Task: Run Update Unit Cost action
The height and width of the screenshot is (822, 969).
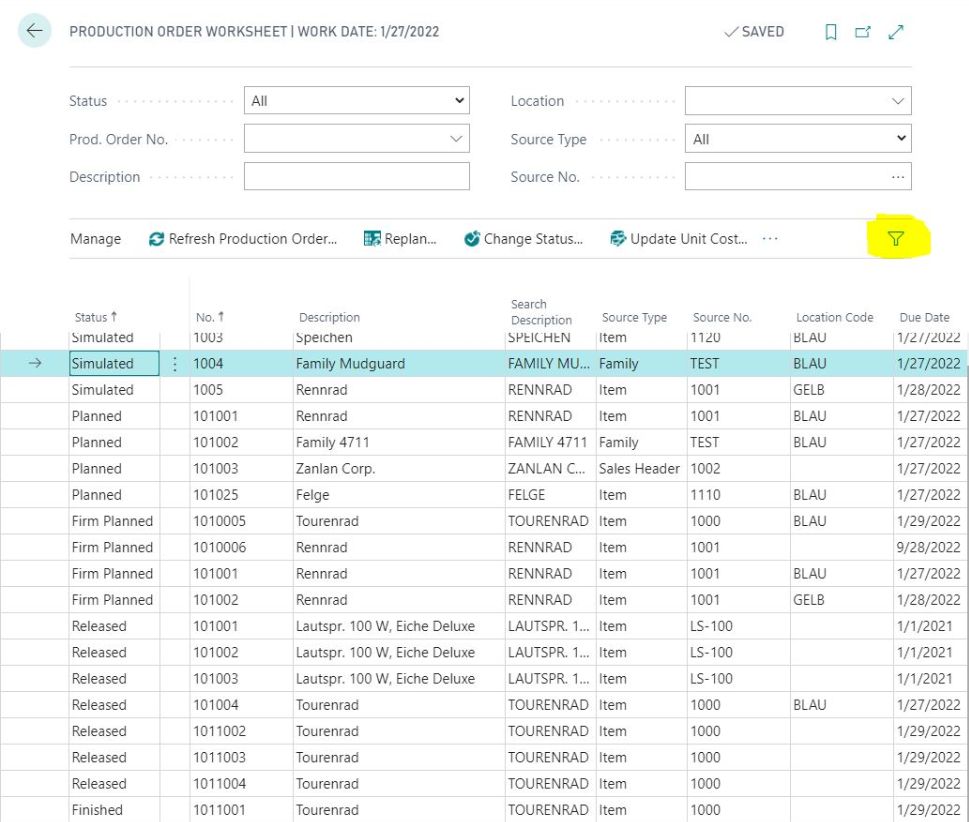Action: coord(679,239)
